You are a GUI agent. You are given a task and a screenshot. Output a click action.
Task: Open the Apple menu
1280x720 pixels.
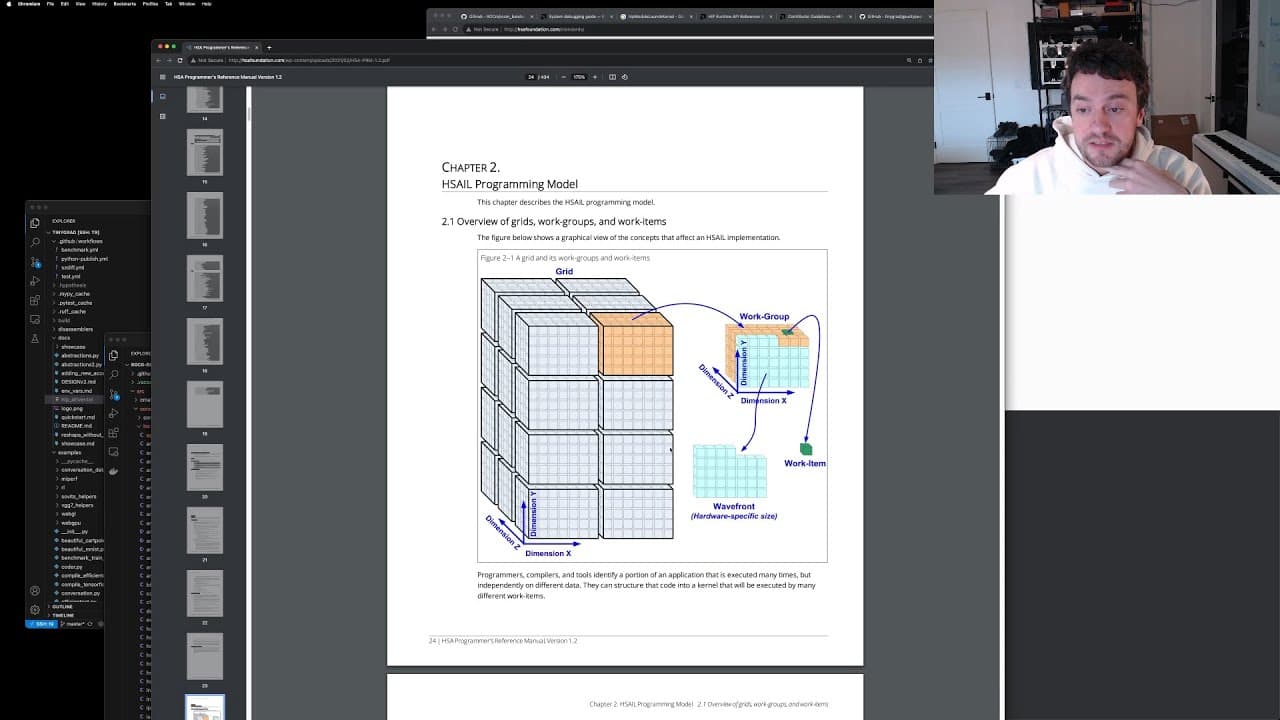tap(8, 4)
